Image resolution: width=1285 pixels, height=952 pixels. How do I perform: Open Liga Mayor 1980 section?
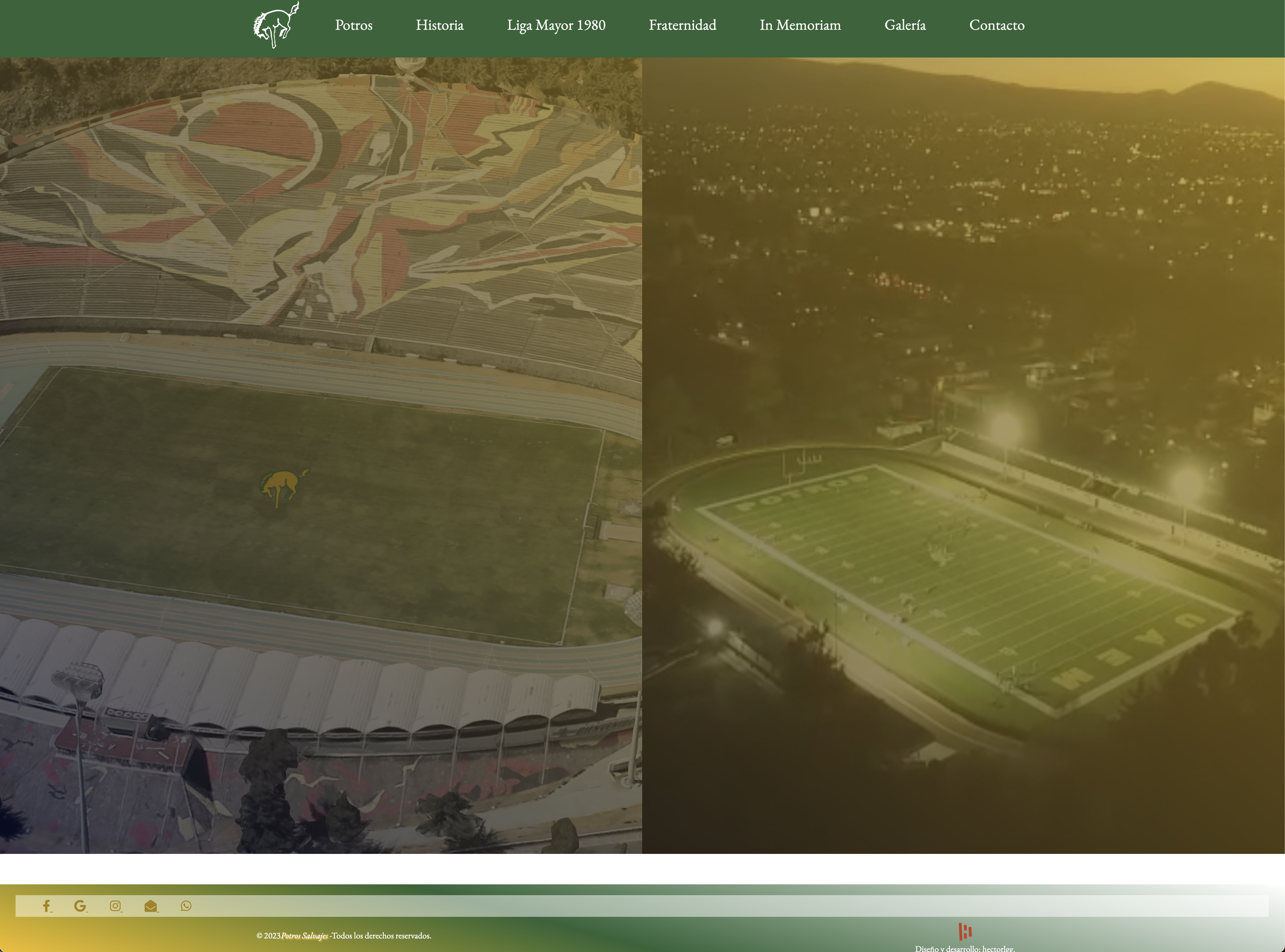click(x=556, y=25)
